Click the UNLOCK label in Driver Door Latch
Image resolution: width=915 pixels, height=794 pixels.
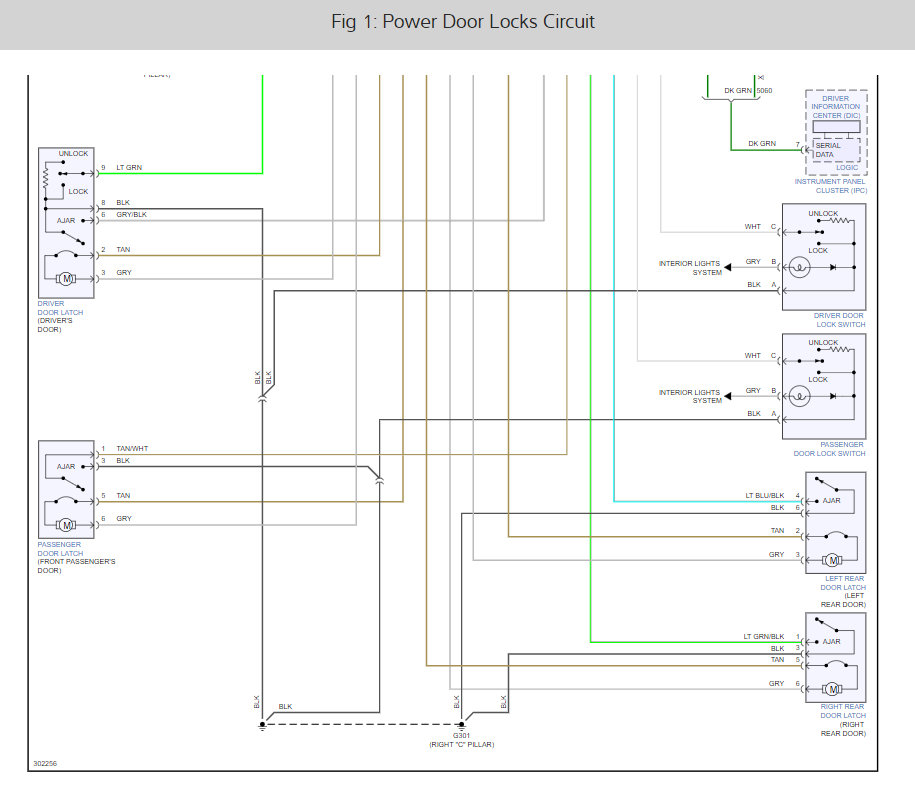pyautogui.click(x=73, y=153)
